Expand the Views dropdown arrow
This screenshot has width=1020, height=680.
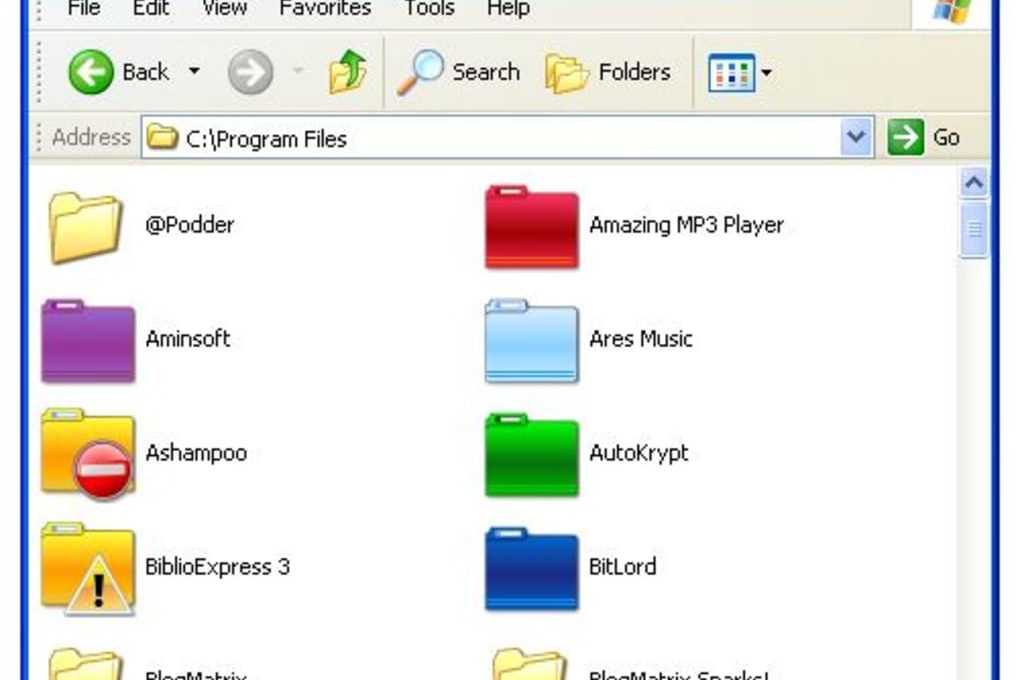[x=766, y=72]
